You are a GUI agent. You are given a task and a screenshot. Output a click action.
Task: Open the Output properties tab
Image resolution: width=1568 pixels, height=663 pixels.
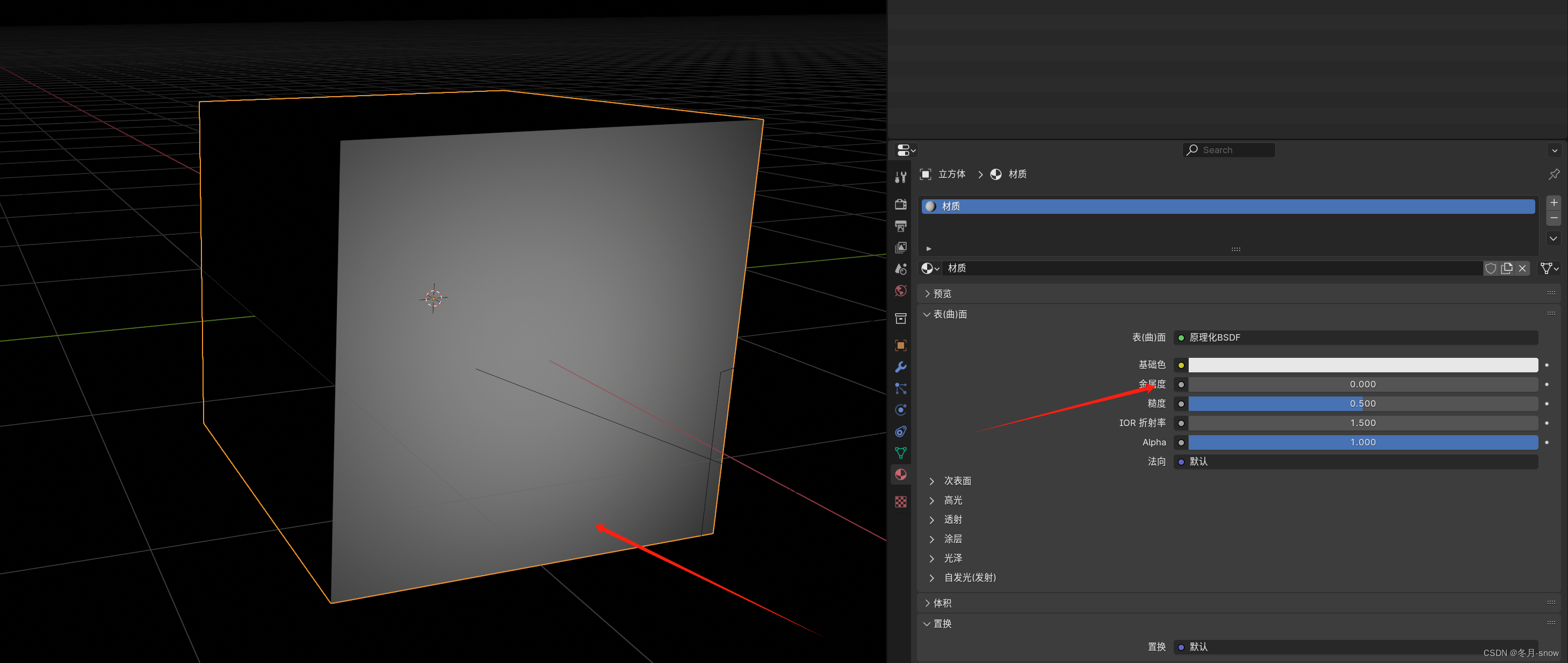[901, 226]
